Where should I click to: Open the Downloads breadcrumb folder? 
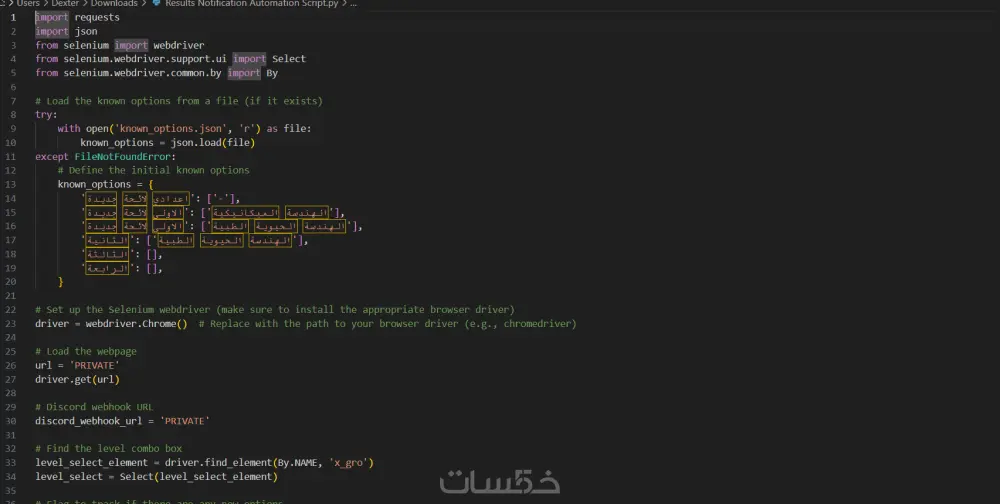(x=114, y=3)
